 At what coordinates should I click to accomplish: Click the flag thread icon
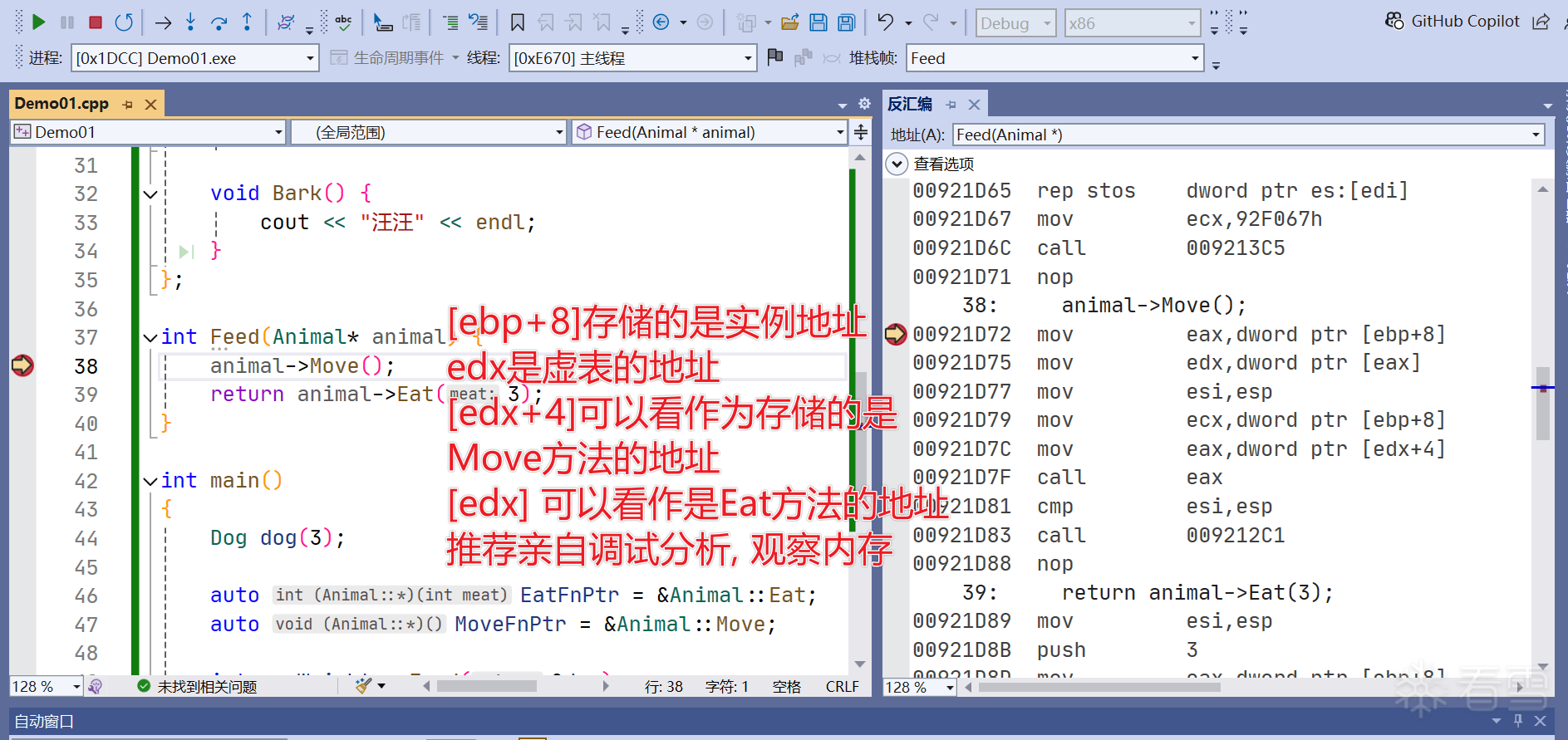[x=775, y=57]
